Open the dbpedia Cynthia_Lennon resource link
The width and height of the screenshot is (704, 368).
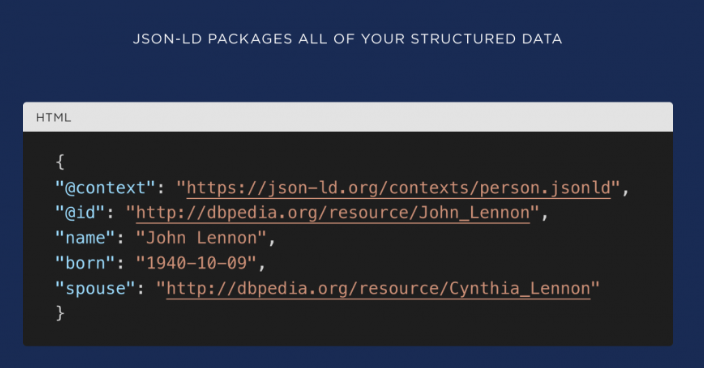coord(378,289)
